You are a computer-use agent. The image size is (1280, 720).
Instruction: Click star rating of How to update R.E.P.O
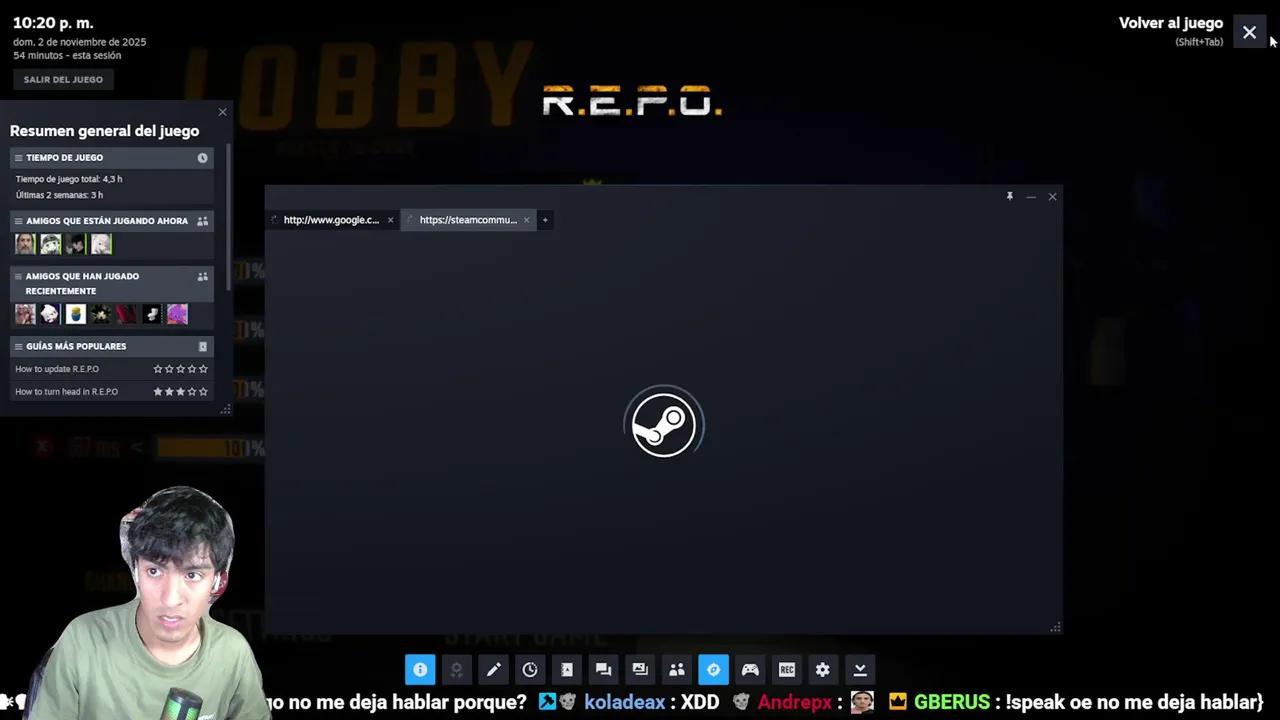click(180, 369)
